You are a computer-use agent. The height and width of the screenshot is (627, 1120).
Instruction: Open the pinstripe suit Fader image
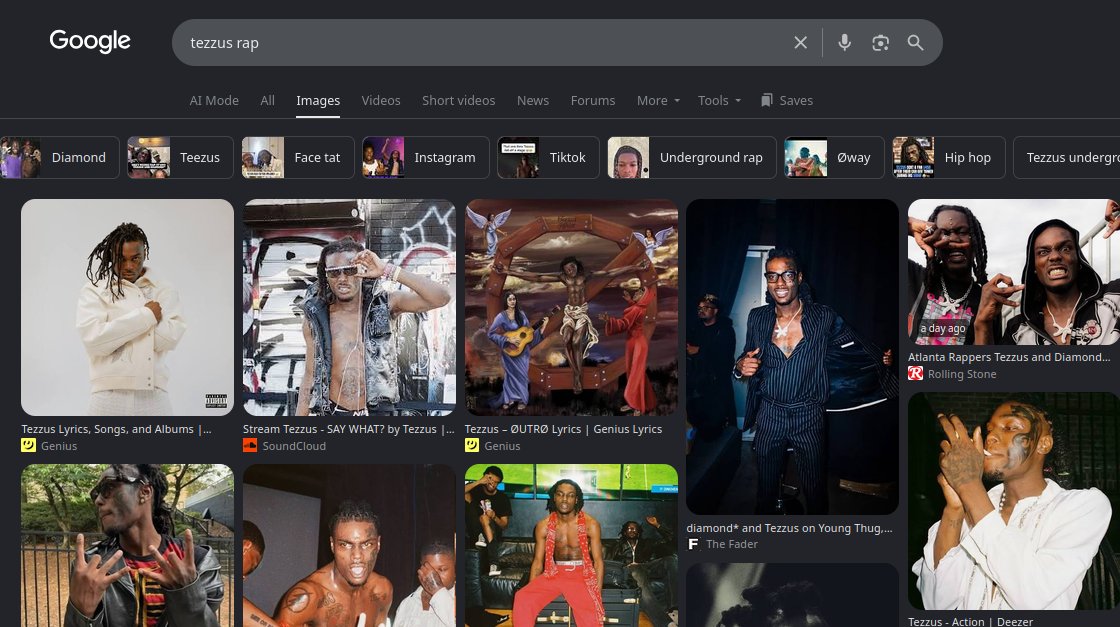coord(792,356)
